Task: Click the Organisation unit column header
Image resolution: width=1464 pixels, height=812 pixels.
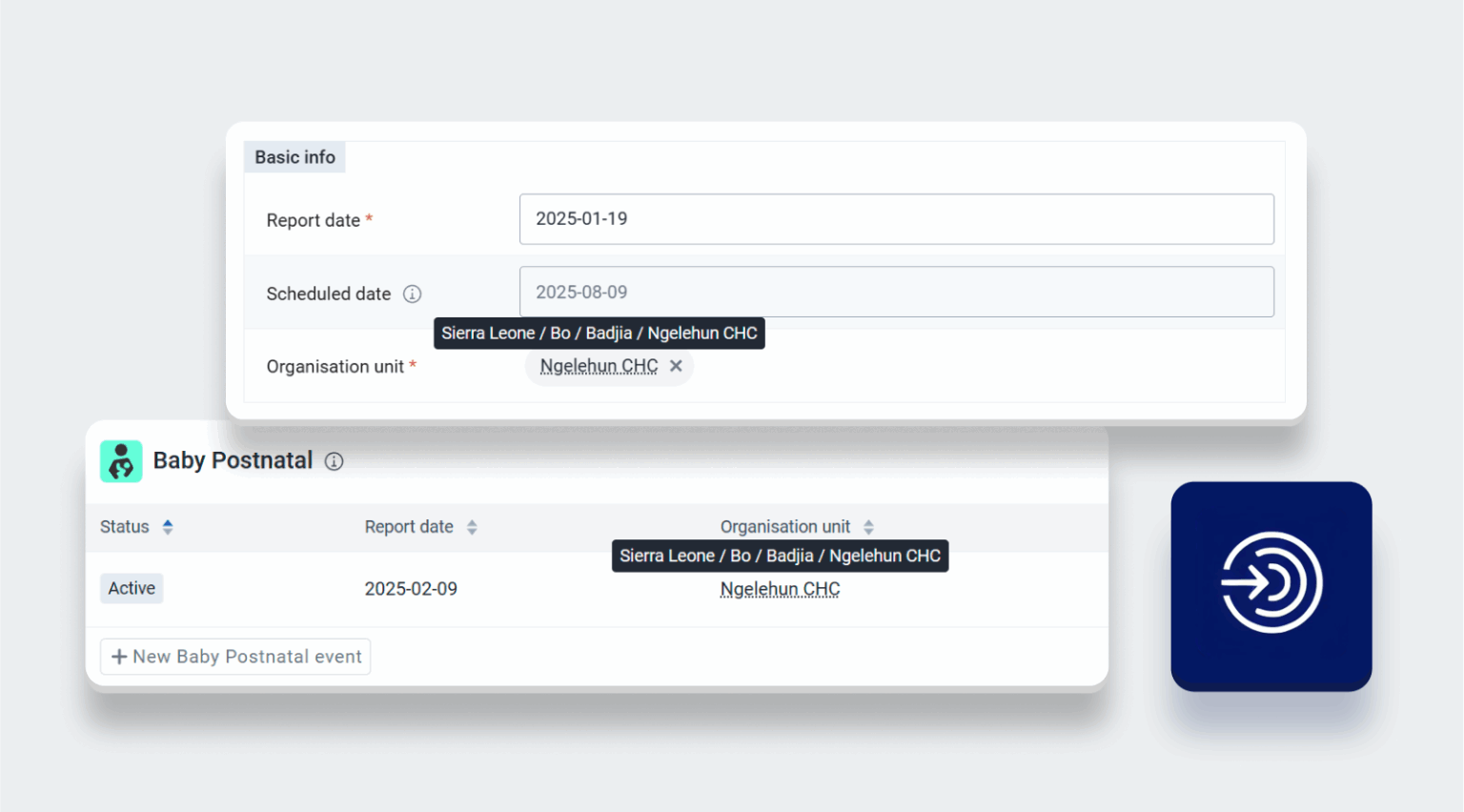Action: pyautogui.click(x=784, y=526)
